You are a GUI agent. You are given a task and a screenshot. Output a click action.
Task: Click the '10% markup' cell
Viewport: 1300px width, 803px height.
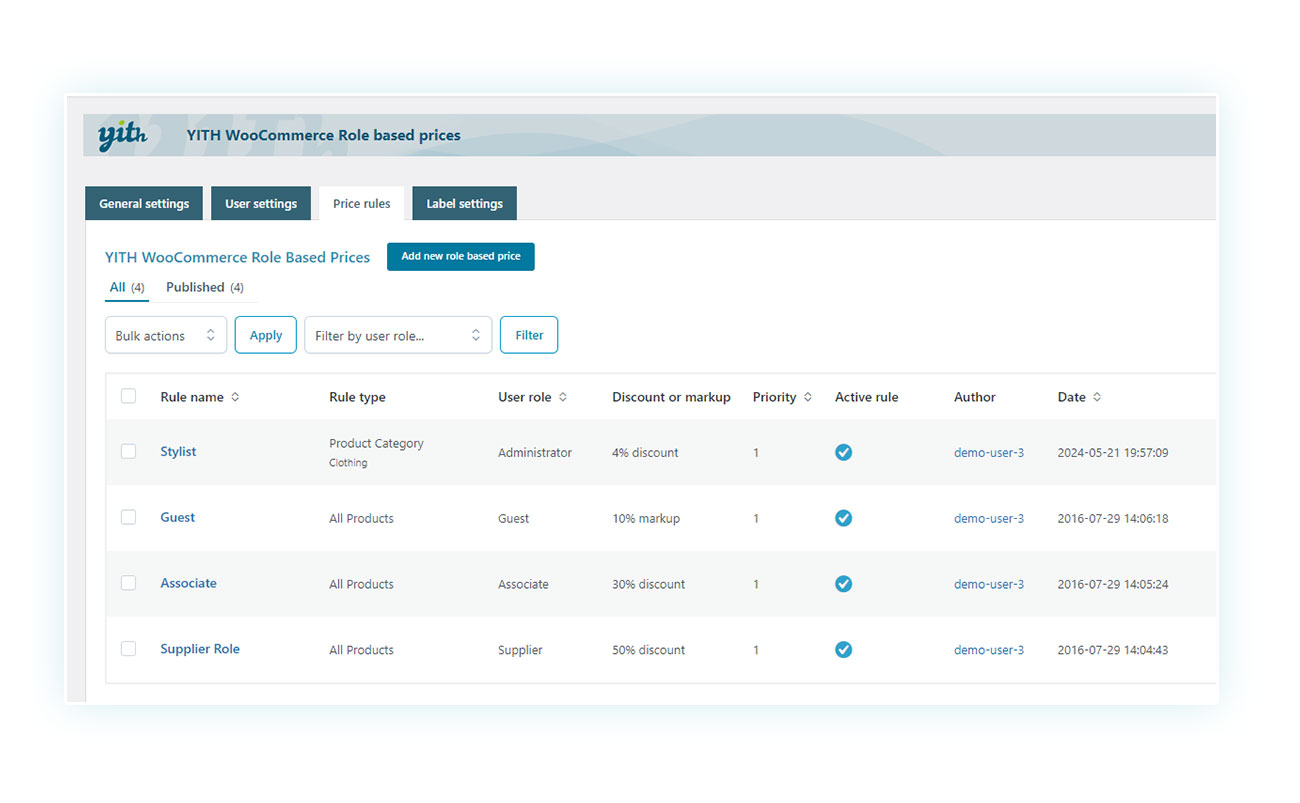(x=646, y=518)
